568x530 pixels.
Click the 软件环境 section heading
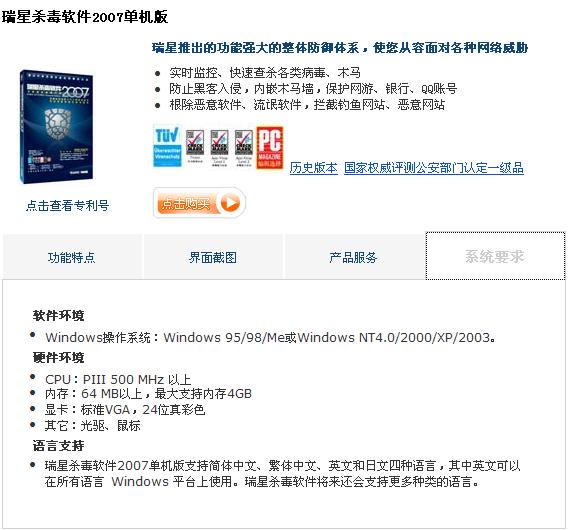58,316
